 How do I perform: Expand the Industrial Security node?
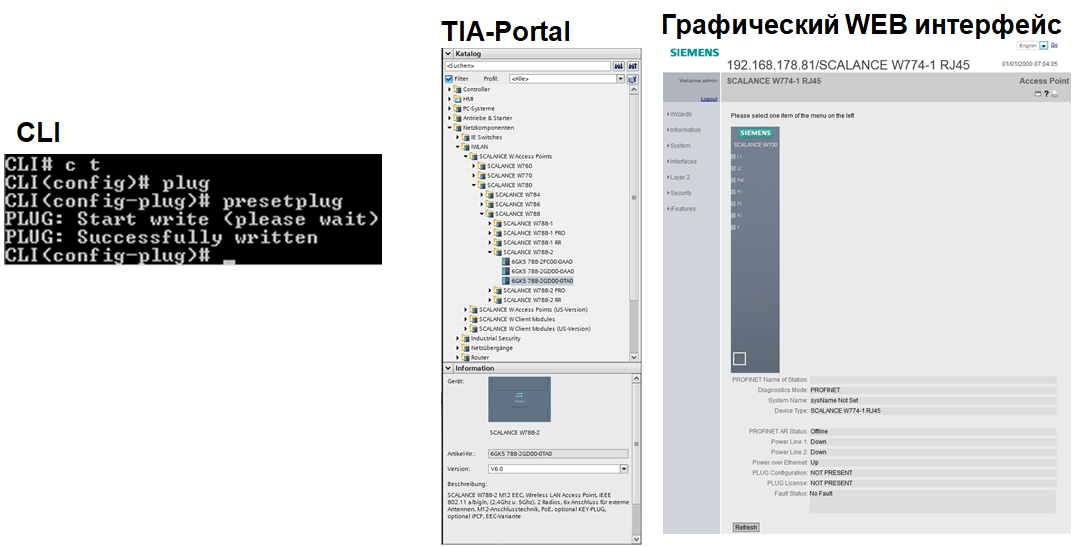(458, 339)
